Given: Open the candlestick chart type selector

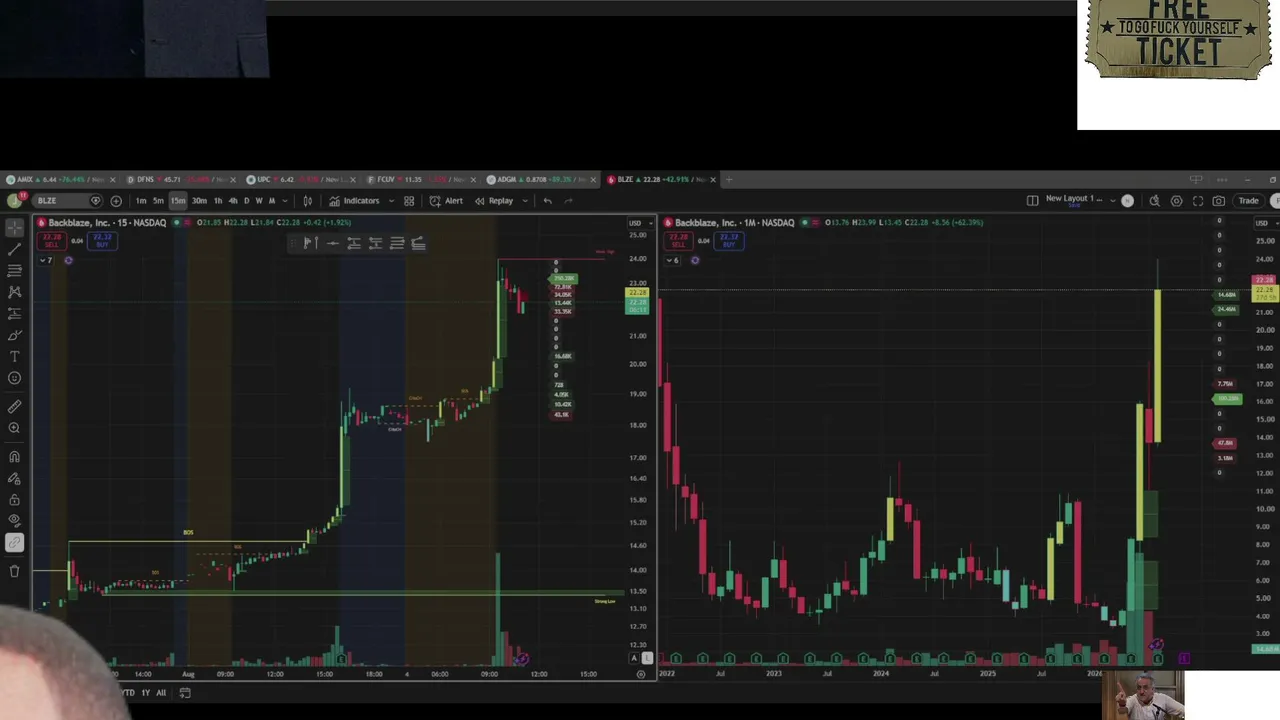Looking at the screenshot, I should coord(308,201).
